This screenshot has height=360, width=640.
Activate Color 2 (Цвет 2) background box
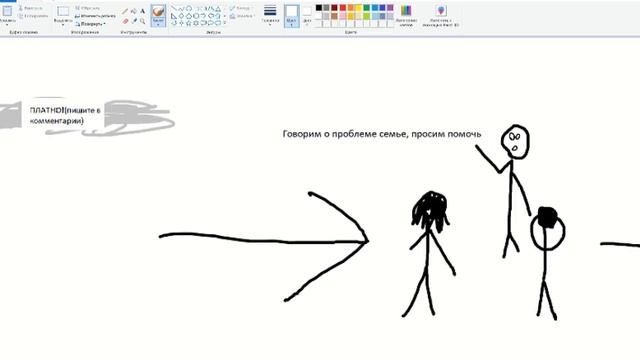[x=307, y=16]
